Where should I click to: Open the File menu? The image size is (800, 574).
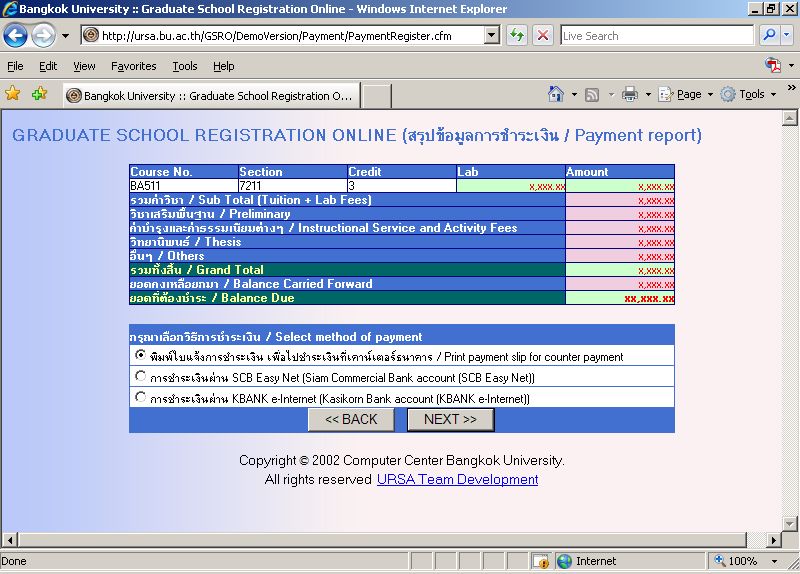point(15,66)
